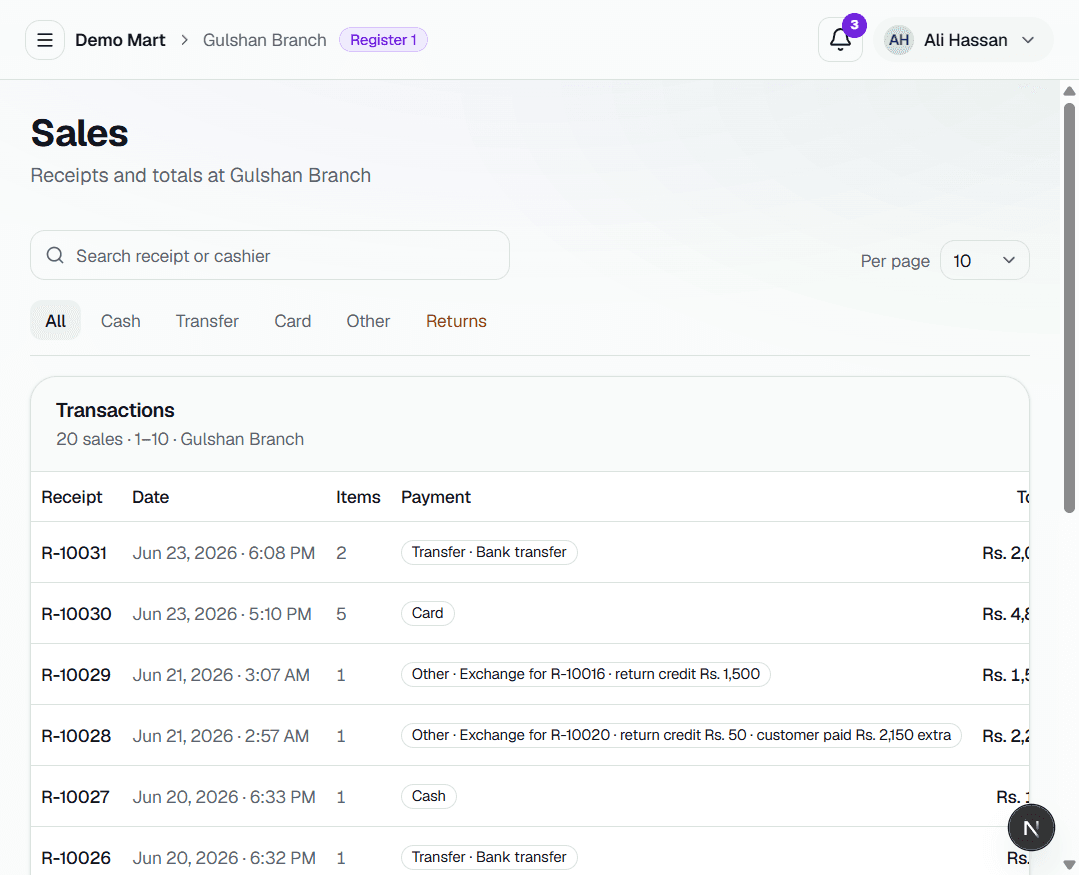
Task: Open receipt R-10027
Action: pyautogui.click(x=76, y=797)
